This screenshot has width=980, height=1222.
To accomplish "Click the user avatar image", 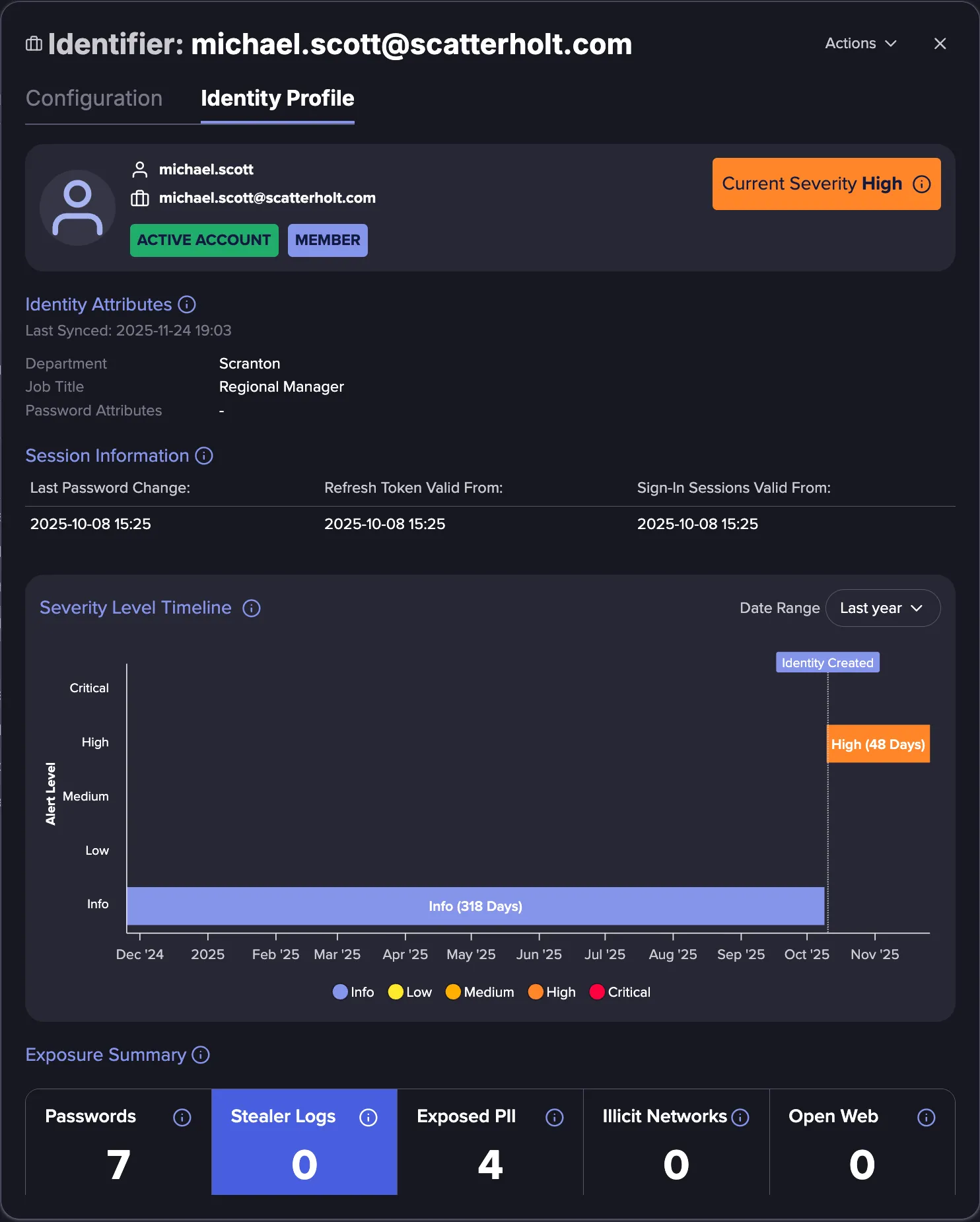I will coord(78,207).
